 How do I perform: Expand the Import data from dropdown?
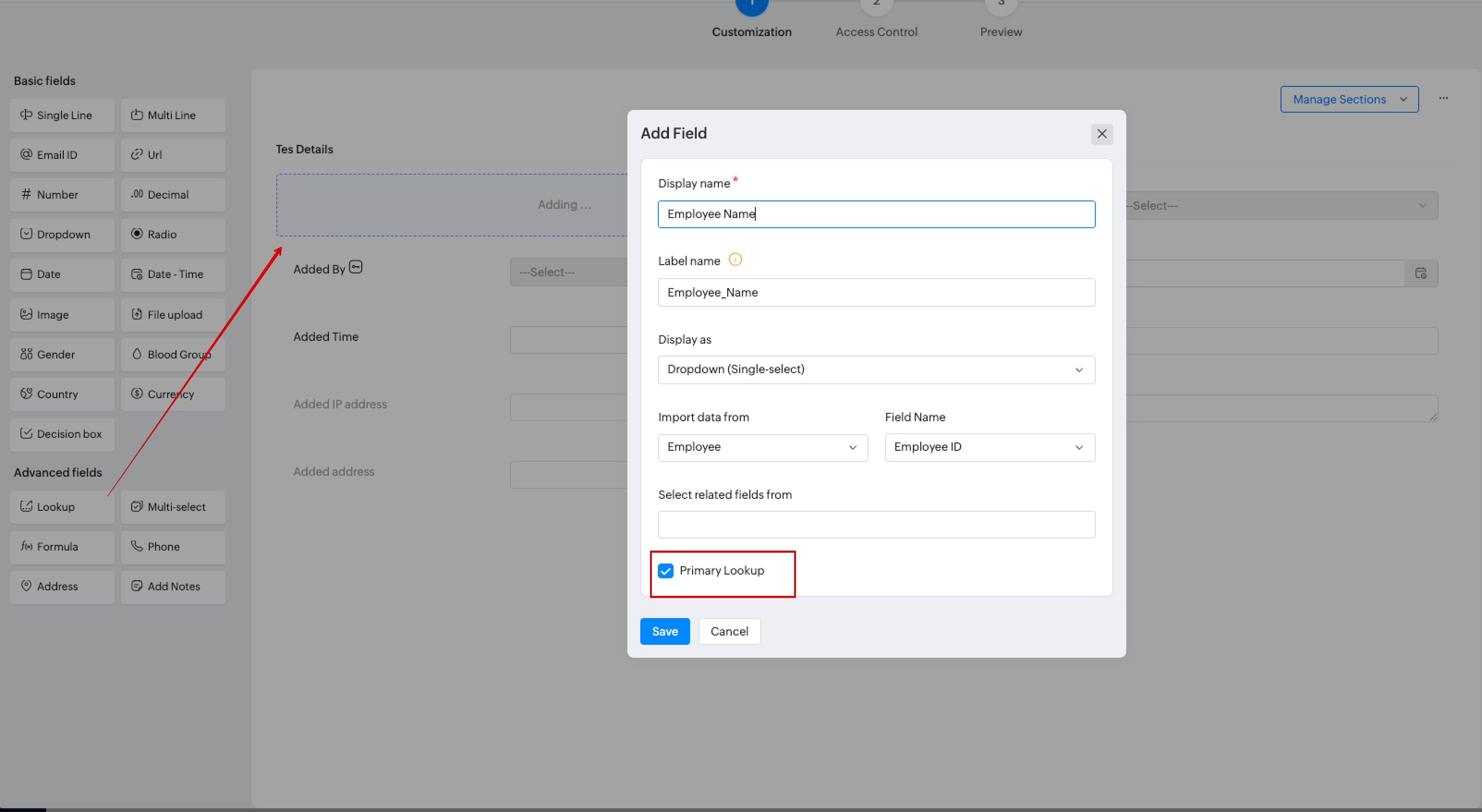click(x=762, y=447)
